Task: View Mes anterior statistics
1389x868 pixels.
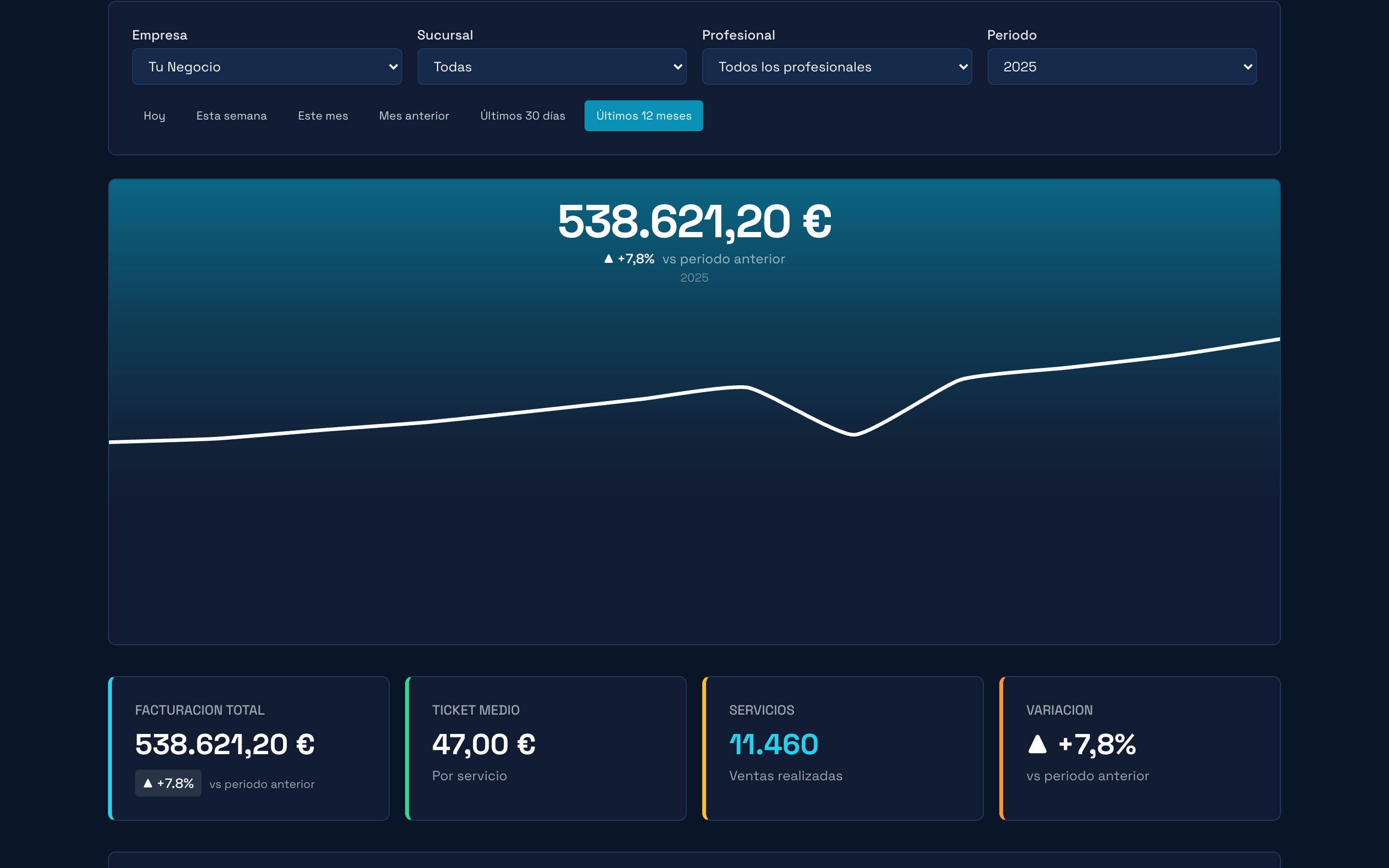Action: pos(414,115)
